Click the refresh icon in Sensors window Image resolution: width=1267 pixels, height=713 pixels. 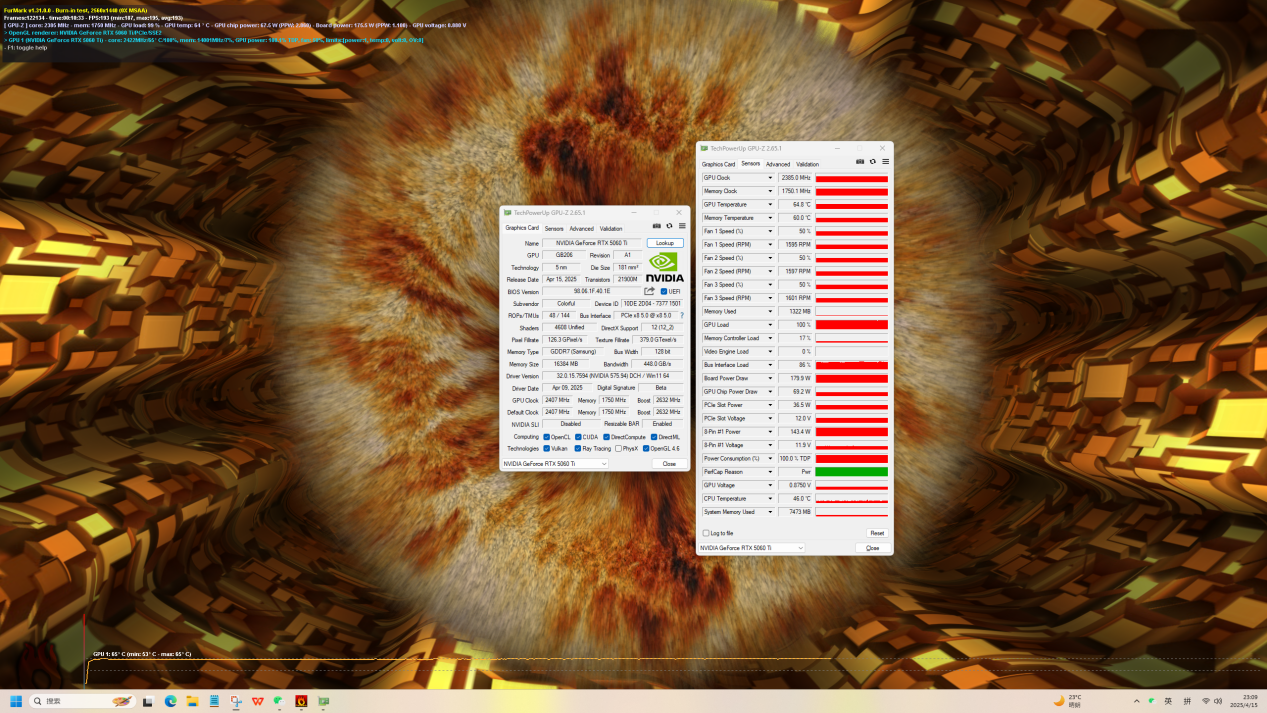pyautogui.click(x=872, y=162)
